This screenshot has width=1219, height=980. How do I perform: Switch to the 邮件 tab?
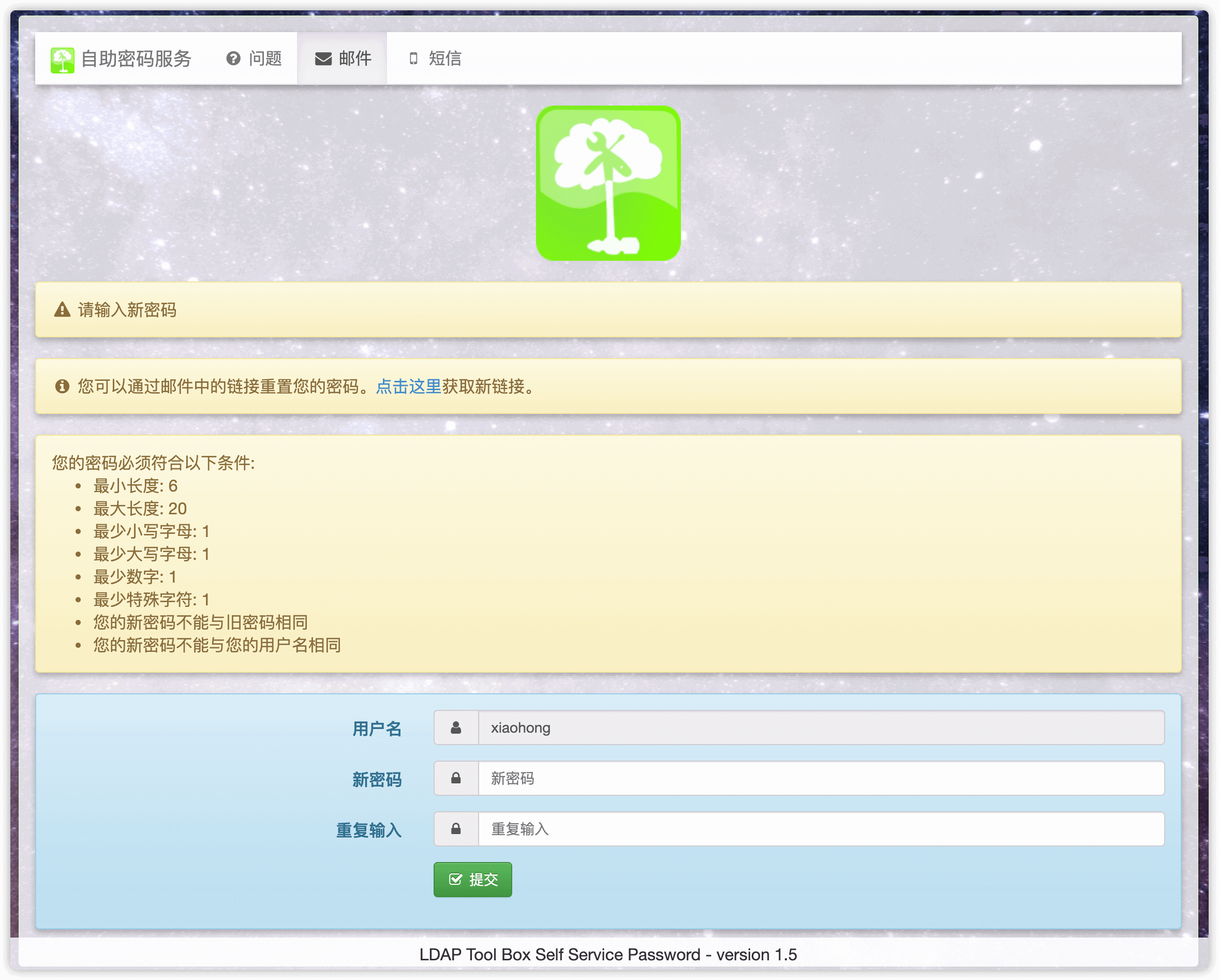[x=354, y=58]
